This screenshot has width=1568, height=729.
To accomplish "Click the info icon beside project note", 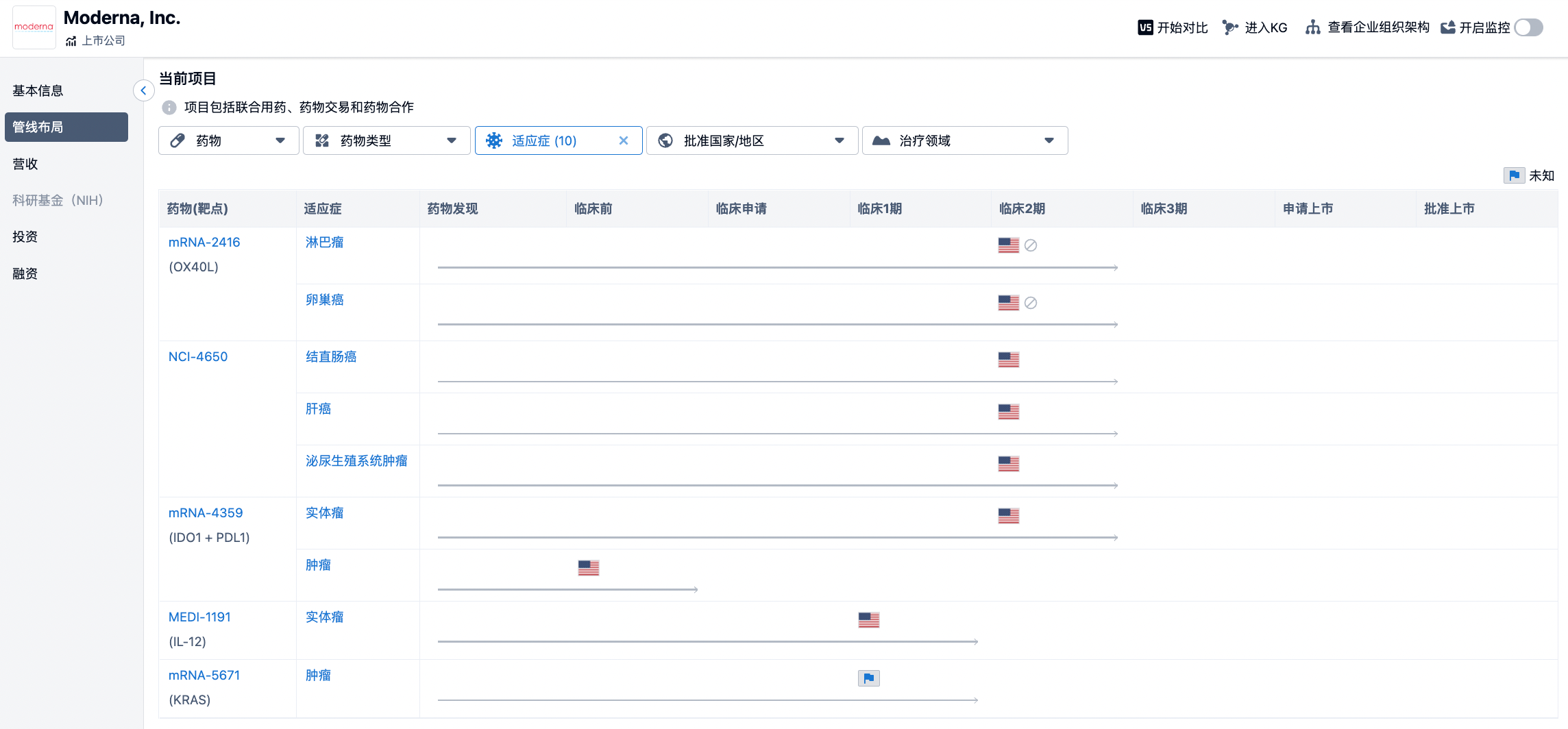I will (169, 108).
